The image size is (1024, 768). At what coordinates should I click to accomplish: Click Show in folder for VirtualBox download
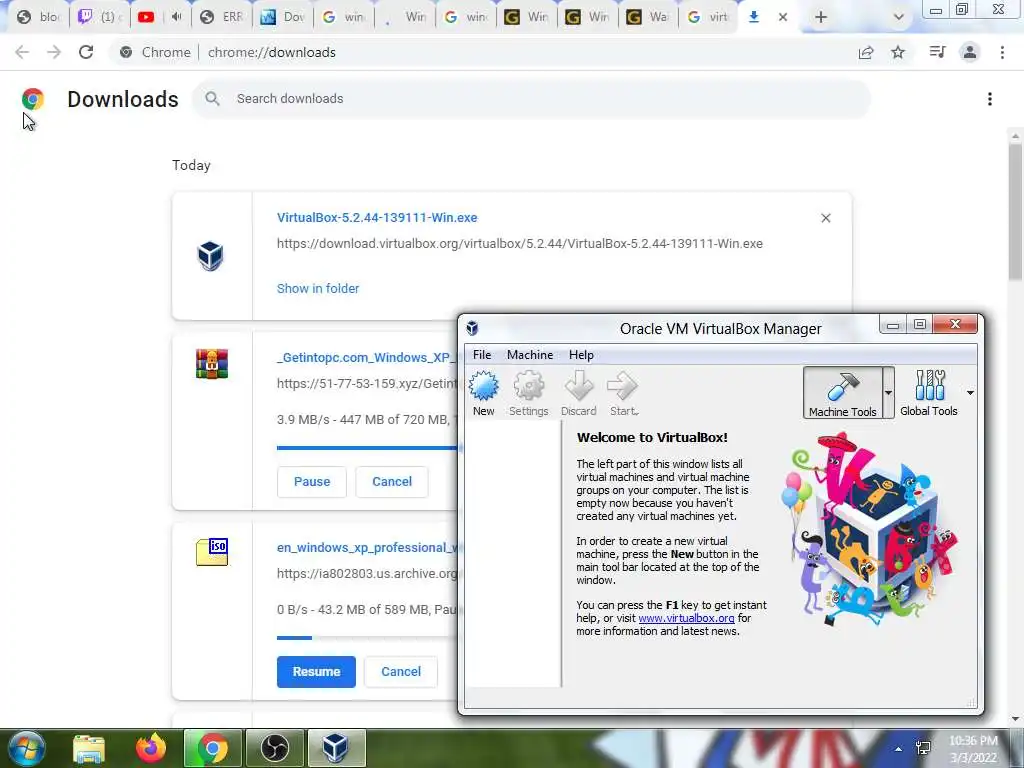point(318,288)
